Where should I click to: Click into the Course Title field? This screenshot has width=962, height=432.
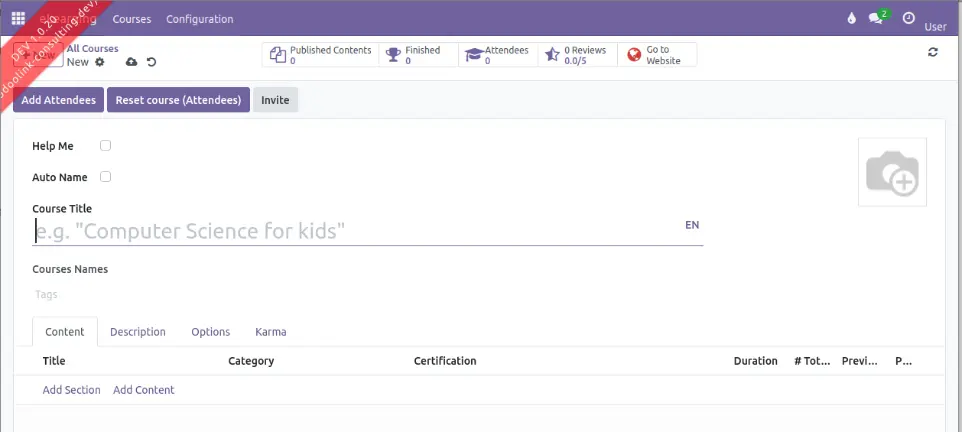tap(350, 232)
